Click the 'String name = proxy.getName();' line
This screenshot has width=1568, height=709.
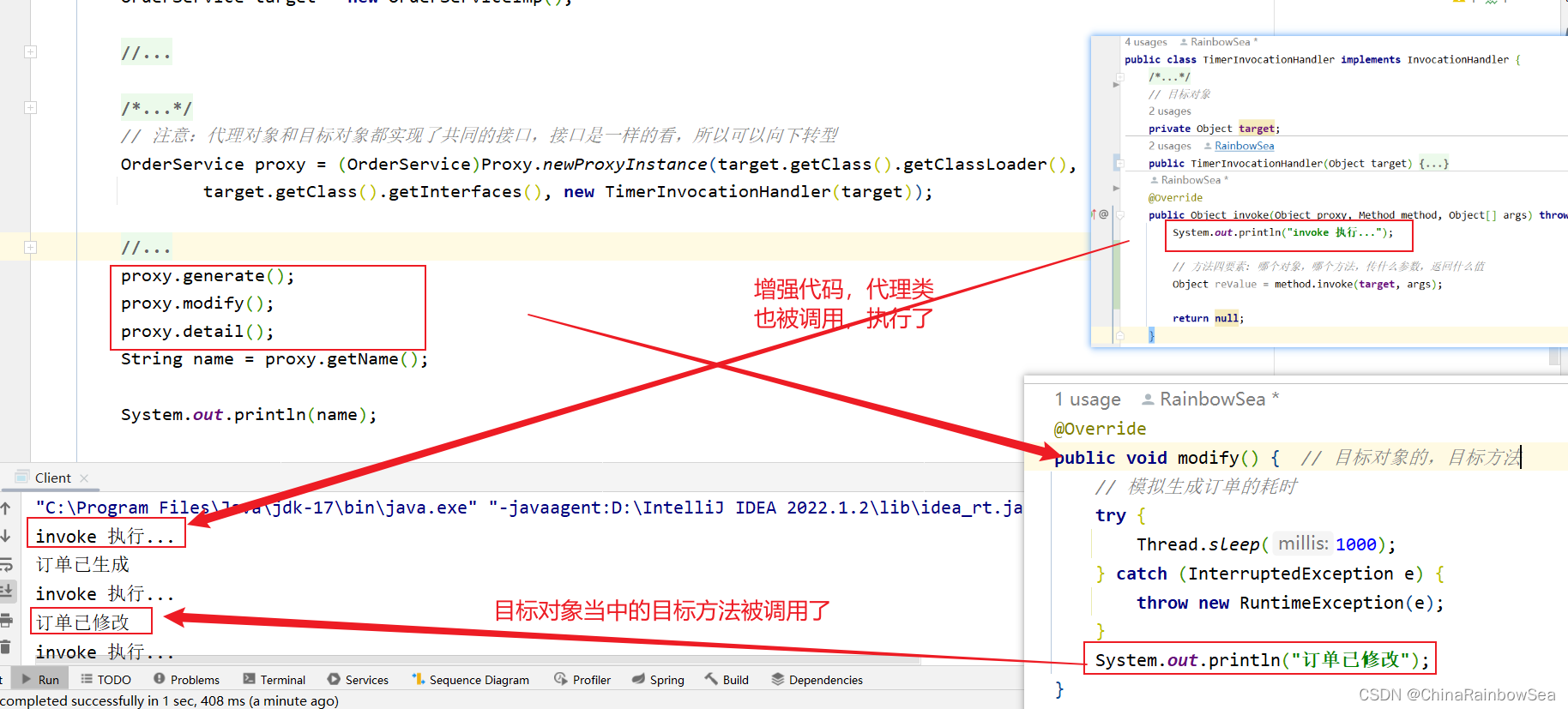[x=274, y=359]
